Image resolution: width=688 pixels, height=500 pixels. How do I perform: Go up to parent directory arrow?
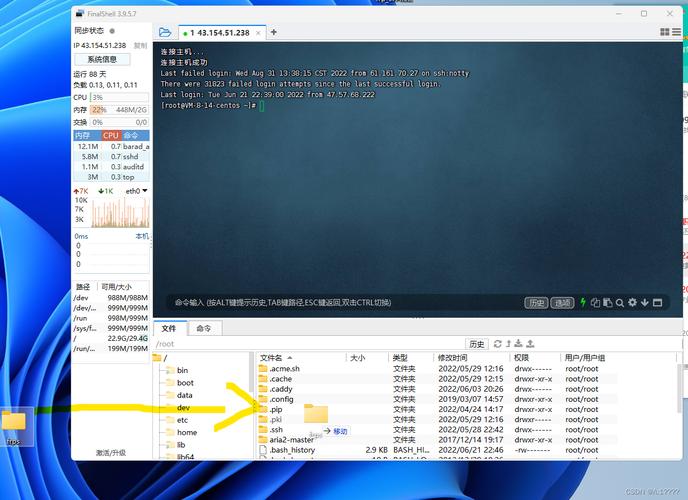(x=508, y=344)
